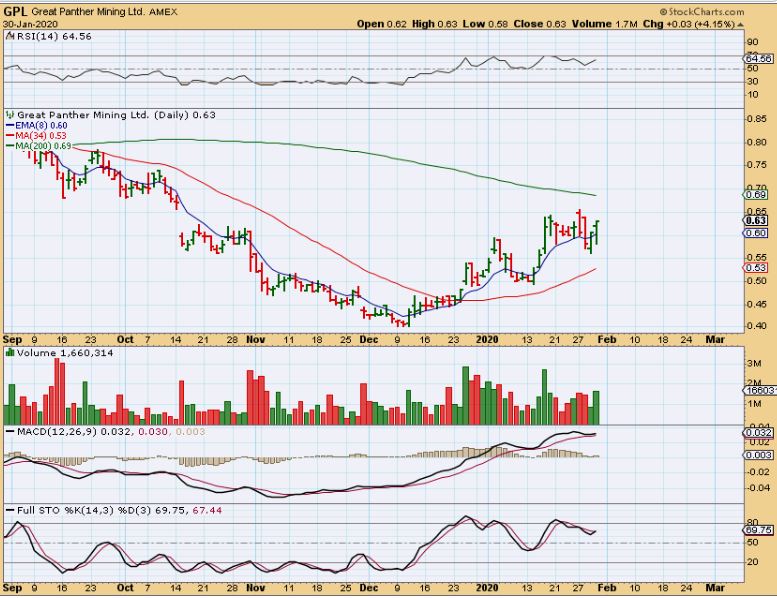Click the bar icon beside Volume 1,660,314
Viewport: 777px width, 598px height.
coord(10,353)
